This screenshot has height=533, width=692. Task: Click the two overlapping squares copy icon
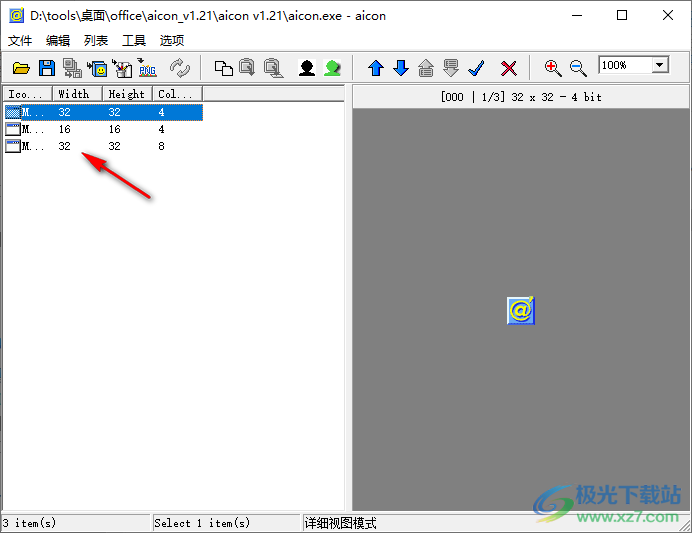coord(224,68)
